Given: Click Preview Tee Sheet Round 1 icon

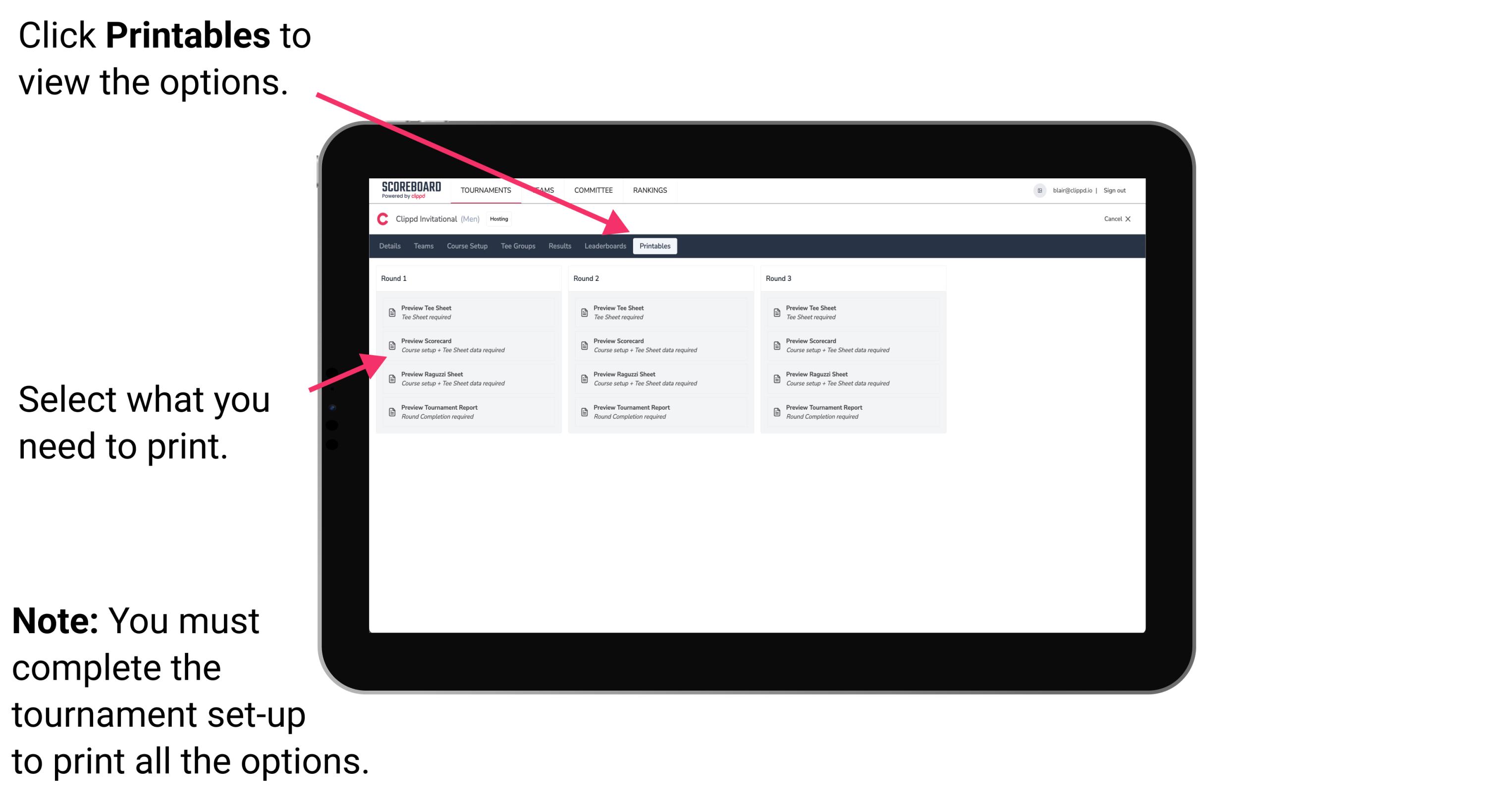Looking at the screenshot, I should (392, 312).
